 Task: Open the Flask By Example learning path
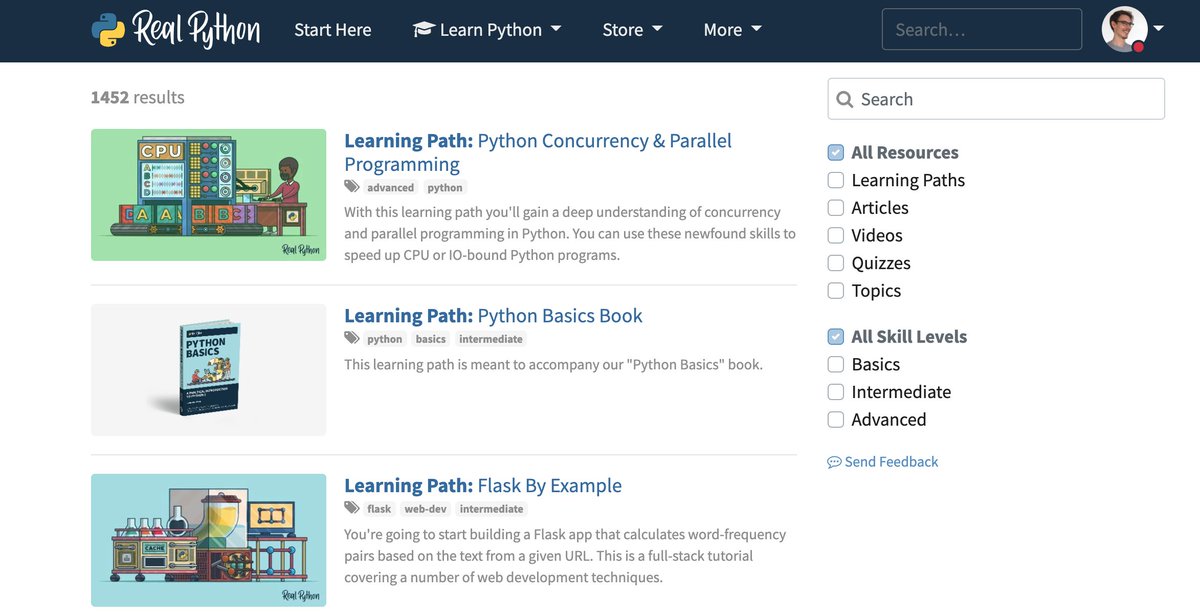tap(483, 486)
